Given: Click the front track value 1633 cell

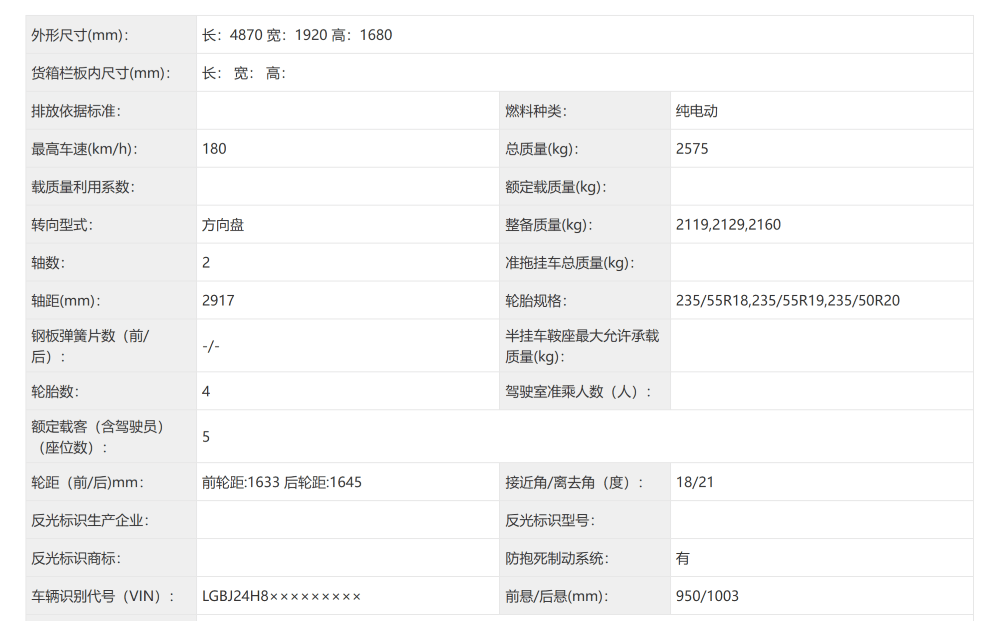Looking at the screenshot, I should pyautogui.click(x=240, y=482).
